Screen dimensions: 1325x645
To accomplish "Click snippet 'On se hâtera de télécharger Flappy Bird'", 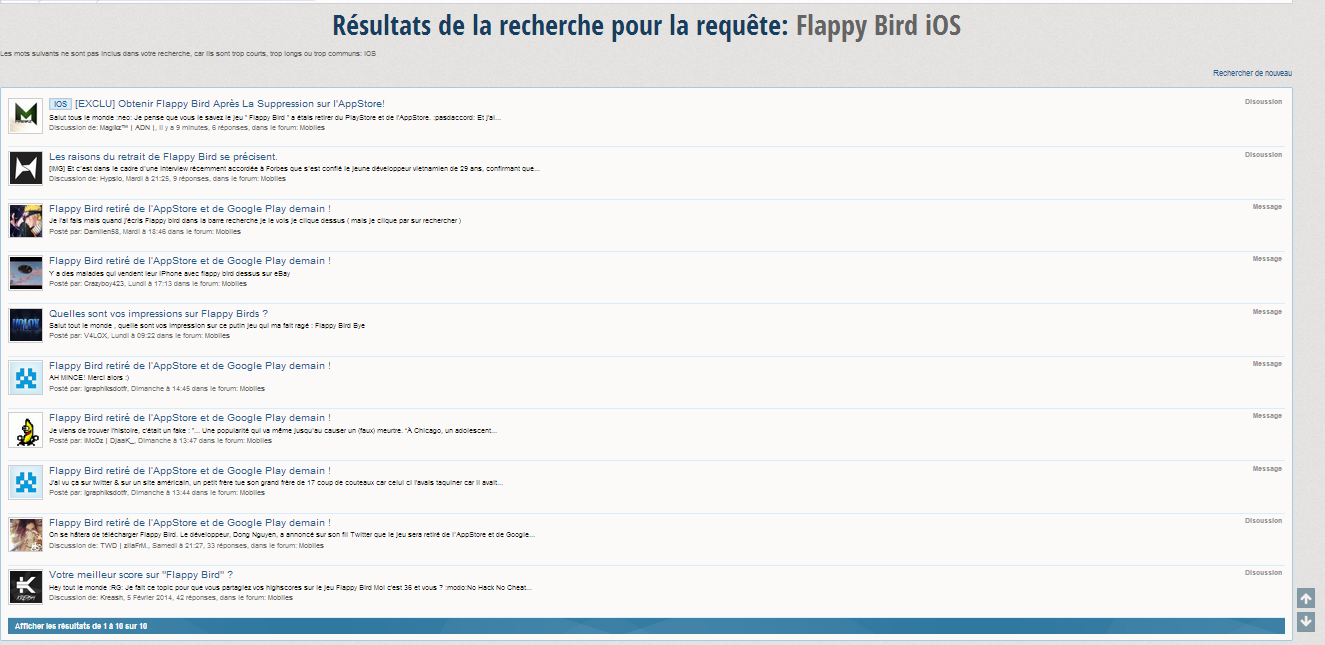I will (290, 534).
